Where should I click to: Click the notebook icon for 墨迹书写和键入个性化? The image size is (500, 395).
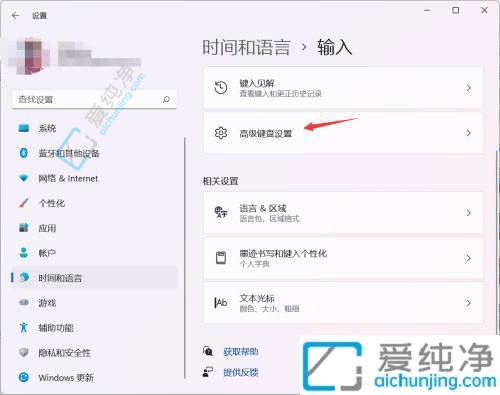221,258
